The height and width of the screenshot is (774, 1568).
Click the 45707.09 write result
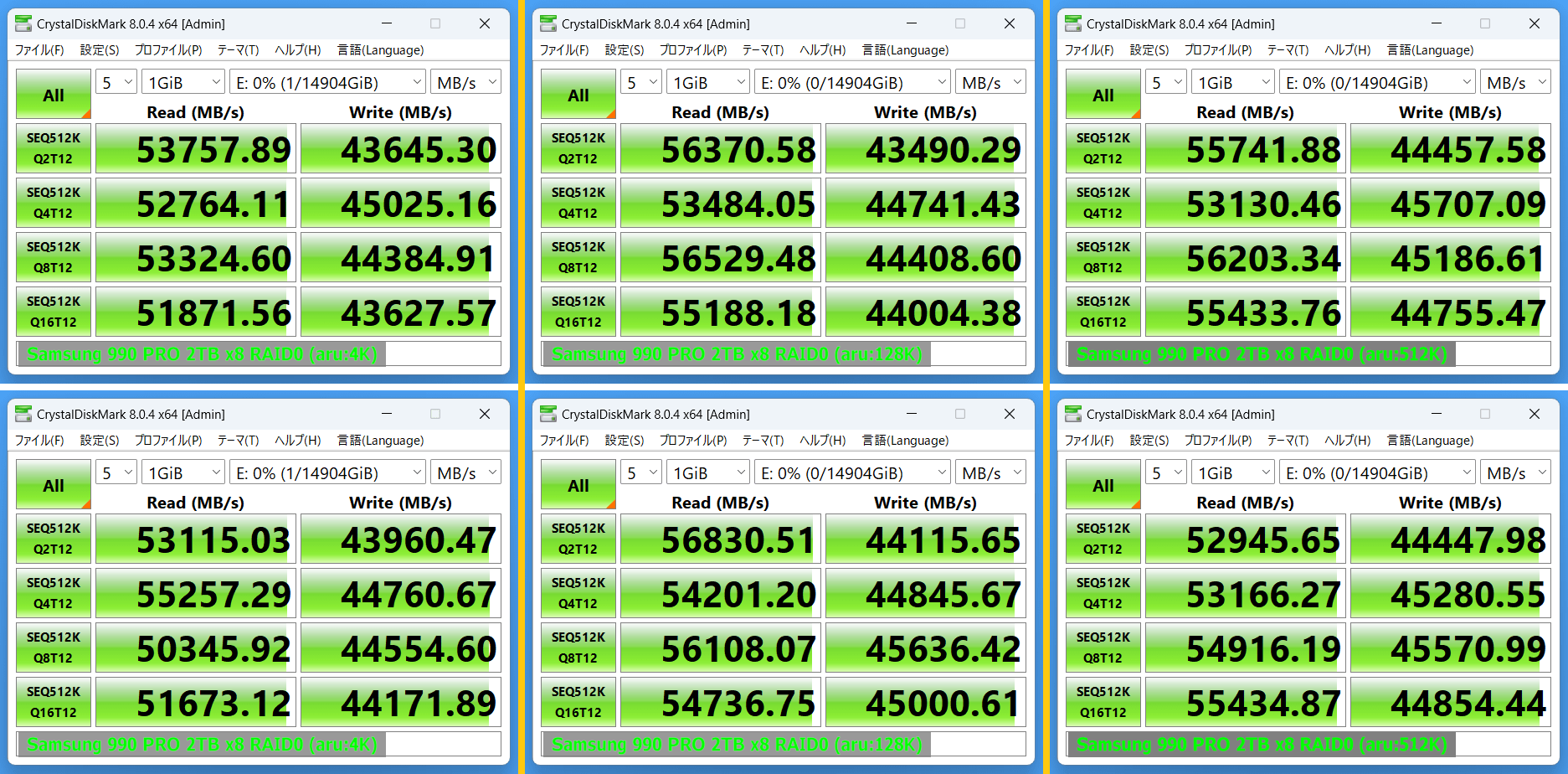pyautogui.click(x=1451, y=203)
